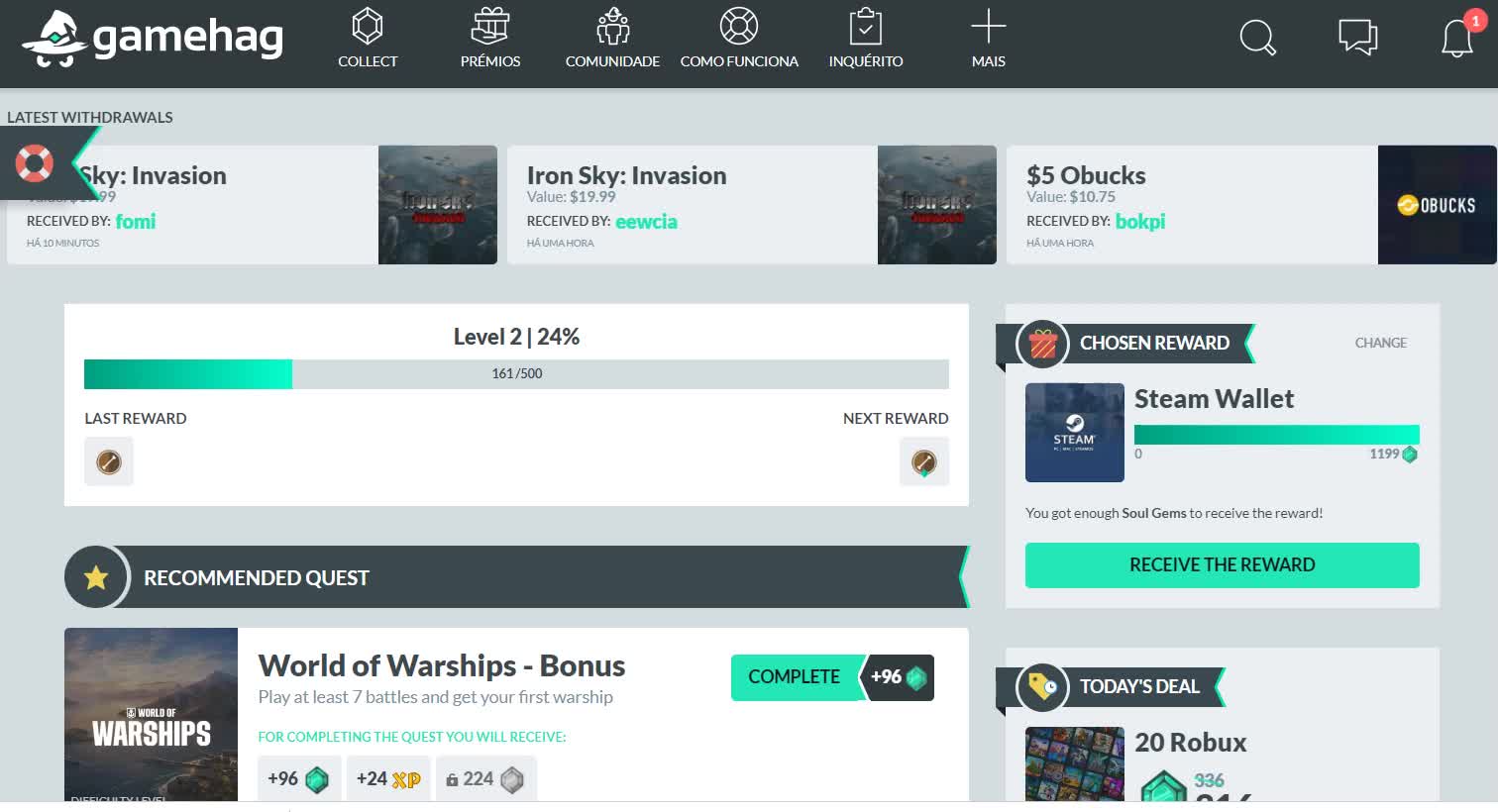Screen dimensions: 1498x812
Task: Open World of Warships - Bonus title
Action: [442, 665]
